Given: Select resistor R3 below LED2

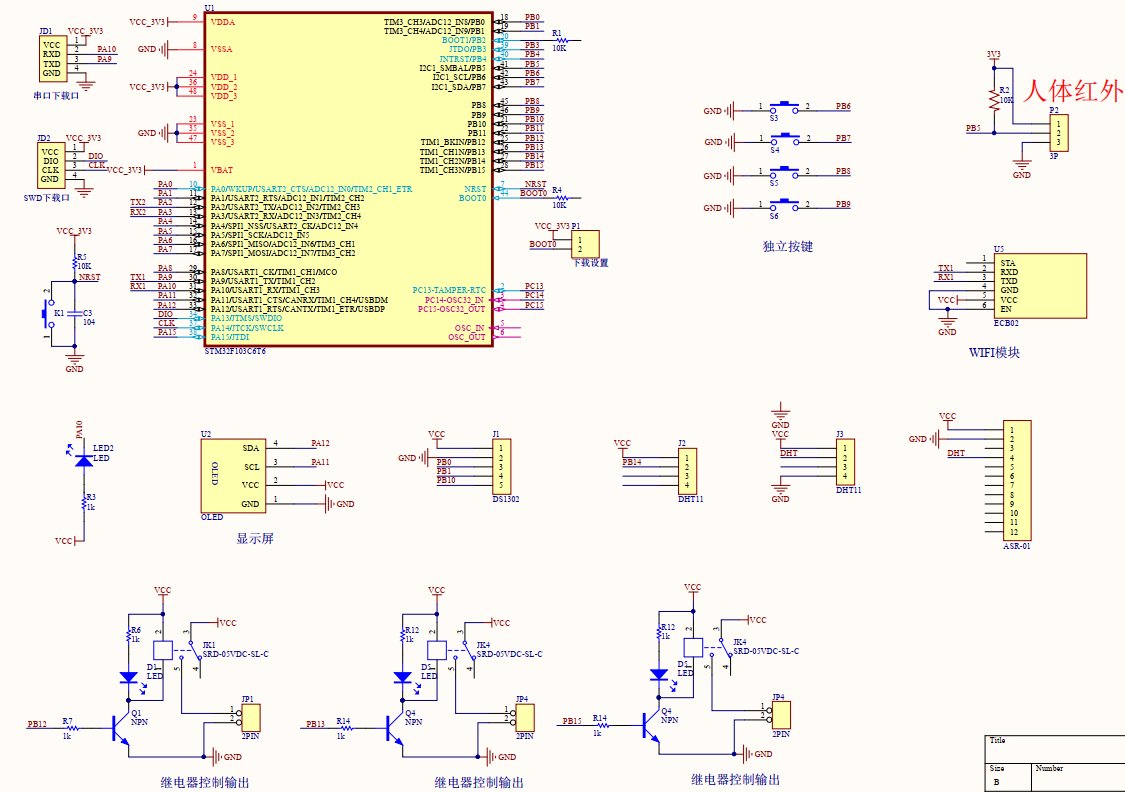Looking at the screenshot, I should tap(85, 502).
